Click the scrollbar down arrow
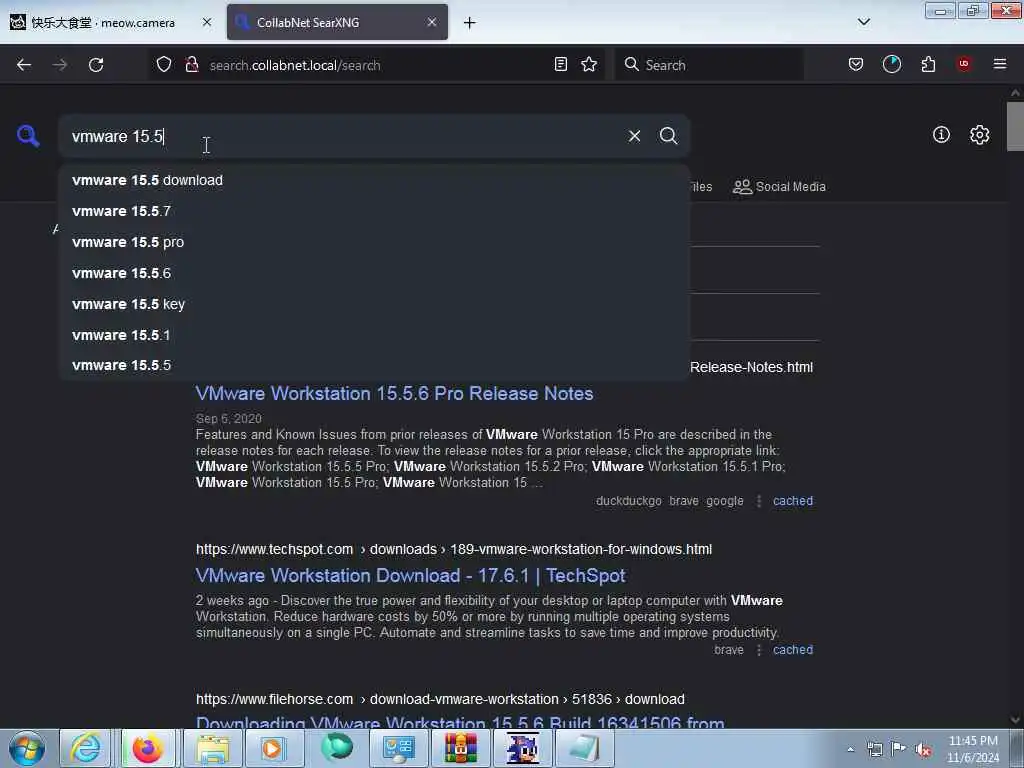 [x=1015, y=720]
